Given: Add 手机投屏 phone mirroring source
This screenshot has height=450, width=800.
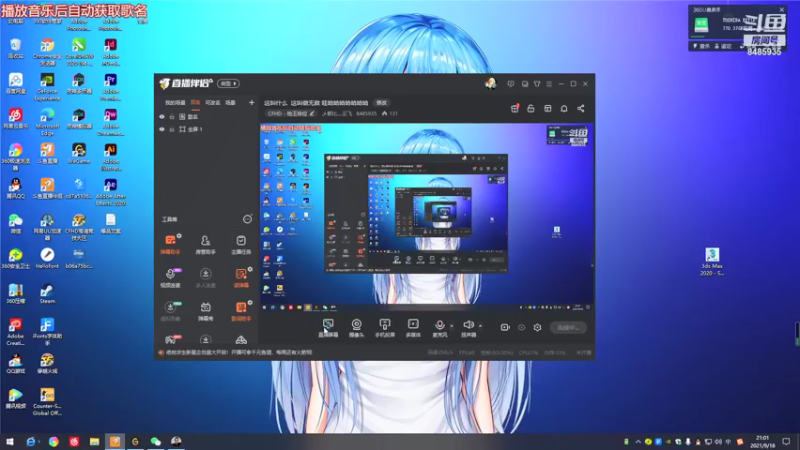Looking at the screenshot, I should tap(385, 328).
